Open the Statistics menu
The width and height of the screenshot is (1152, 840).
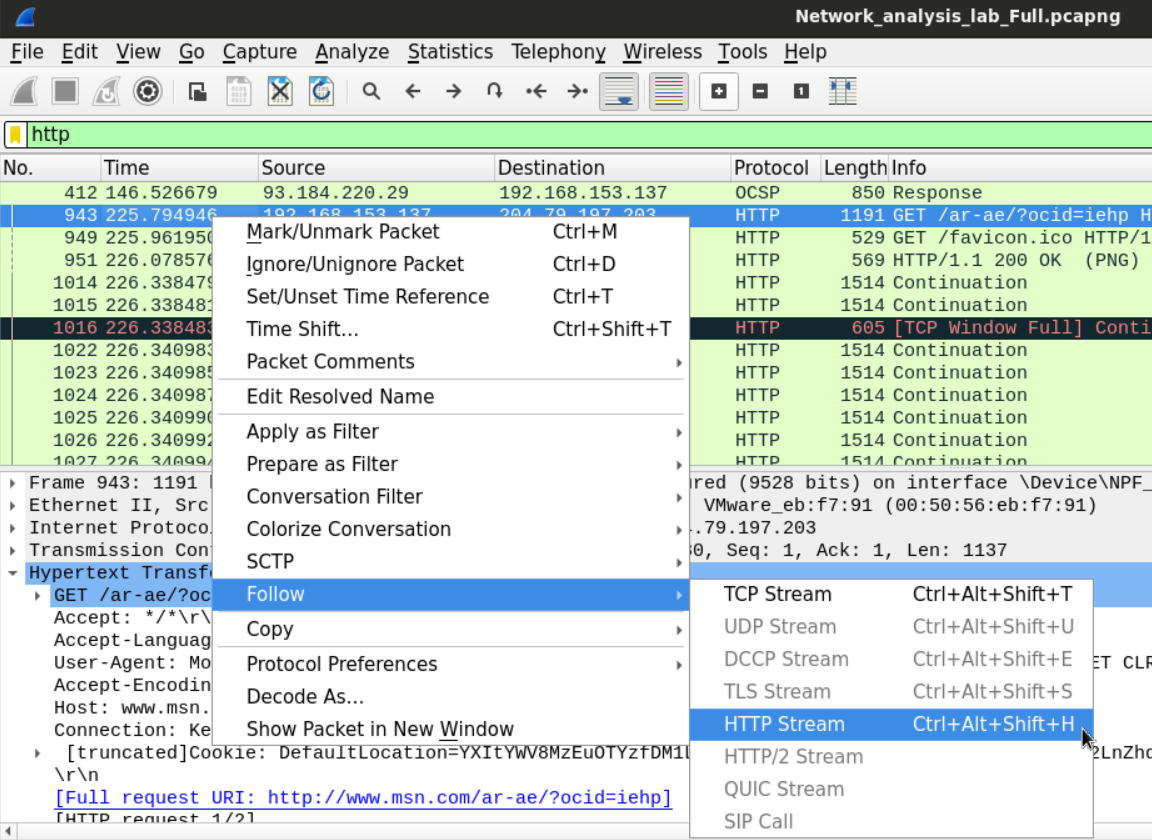point(450,52)
